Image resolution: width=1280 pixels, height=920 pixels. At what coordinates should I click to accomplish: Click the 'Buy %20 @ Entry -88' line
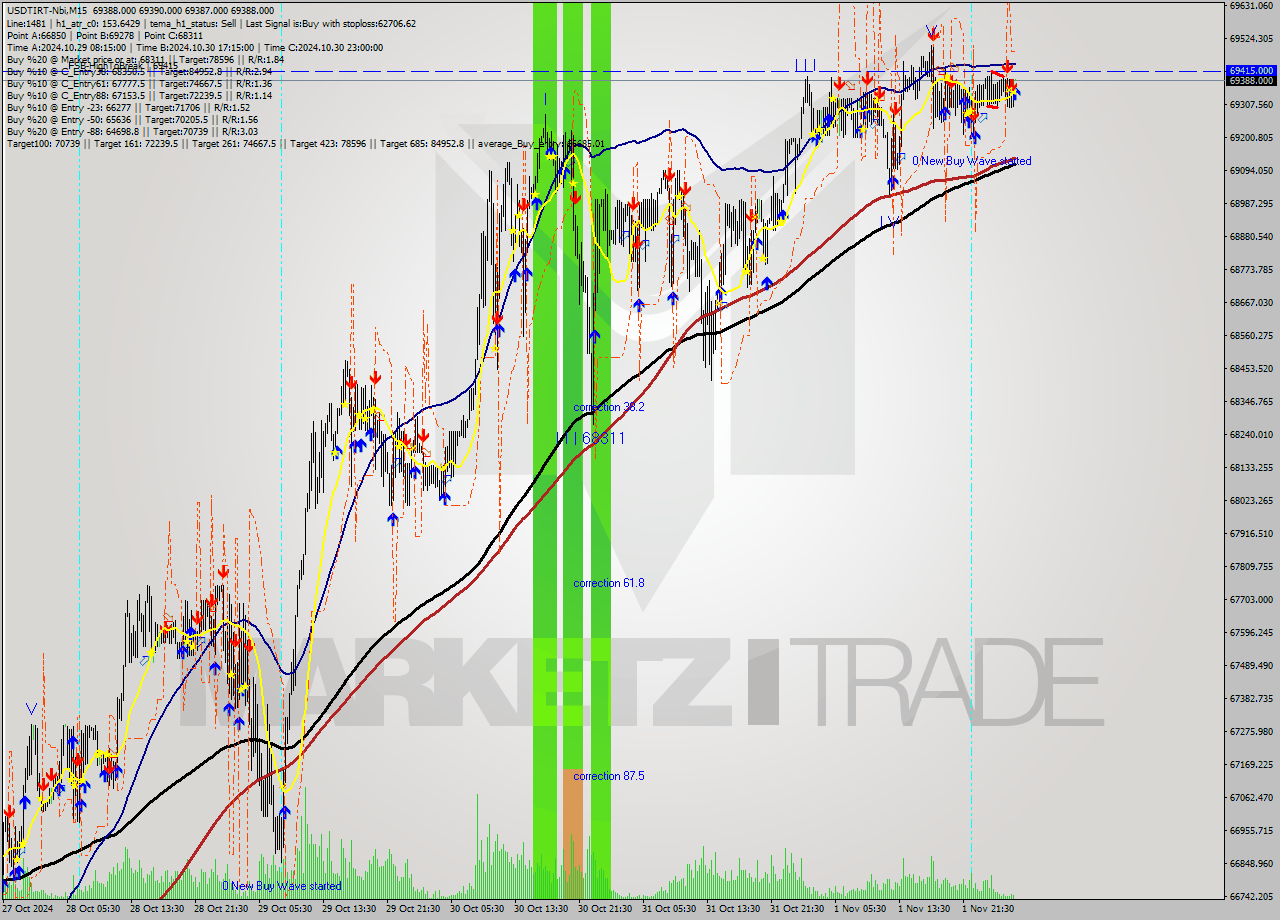click(x=132, y=131)
